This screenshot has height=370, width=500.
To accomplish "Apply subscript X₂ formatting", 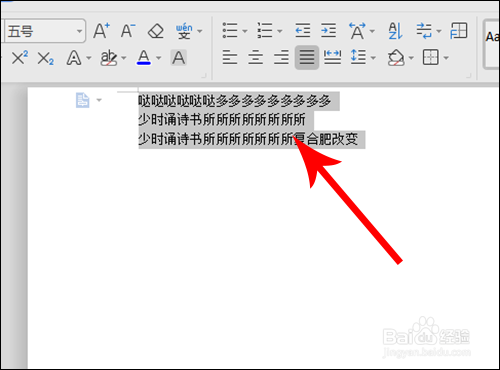I will [x=45, y=58].
